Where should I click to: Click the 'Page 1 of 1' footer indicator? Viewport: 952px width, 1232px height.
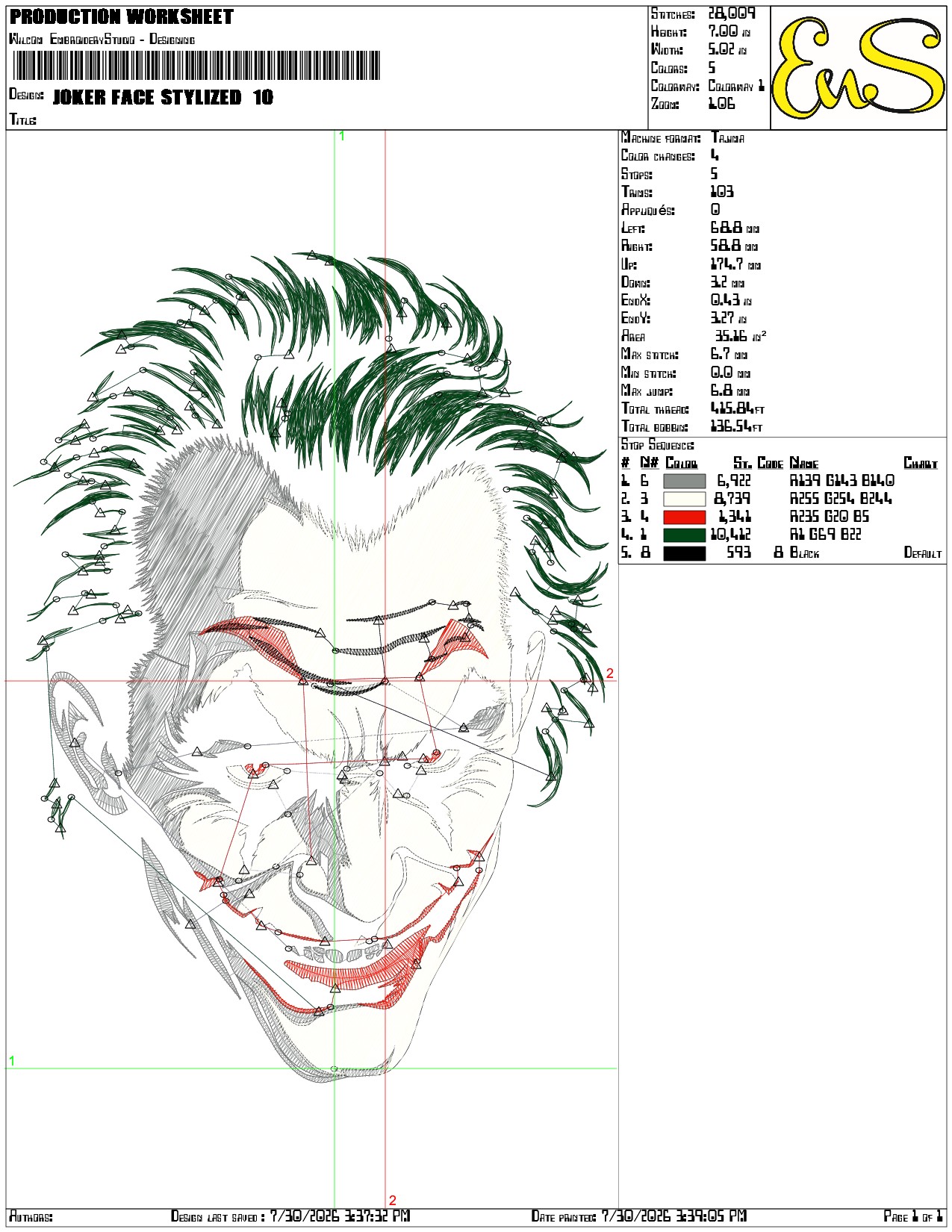tap(913, 1216)
